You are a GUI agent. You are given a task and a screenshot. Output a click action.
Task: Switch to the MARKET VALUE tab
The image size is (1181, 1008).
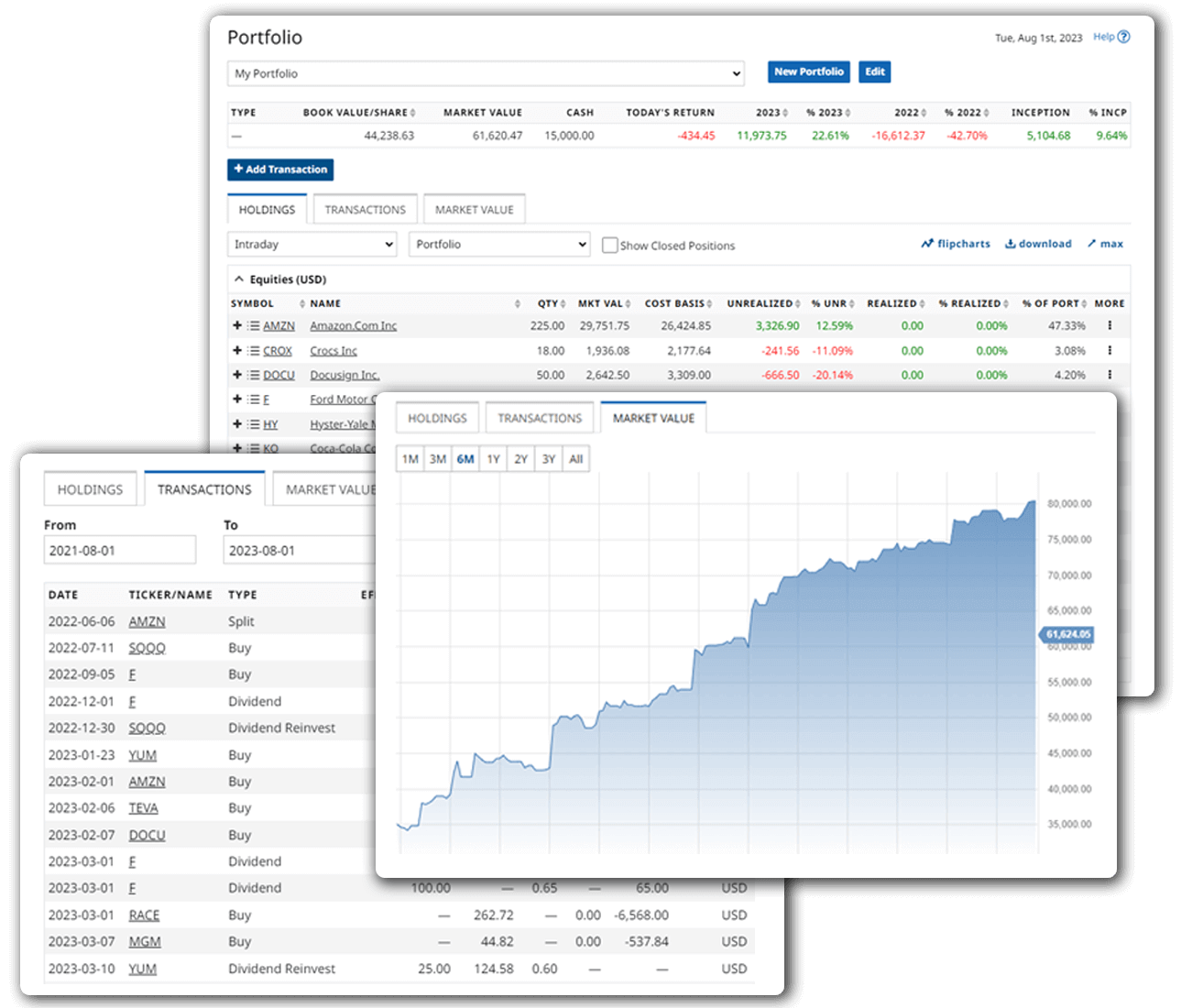coord(652,417)
